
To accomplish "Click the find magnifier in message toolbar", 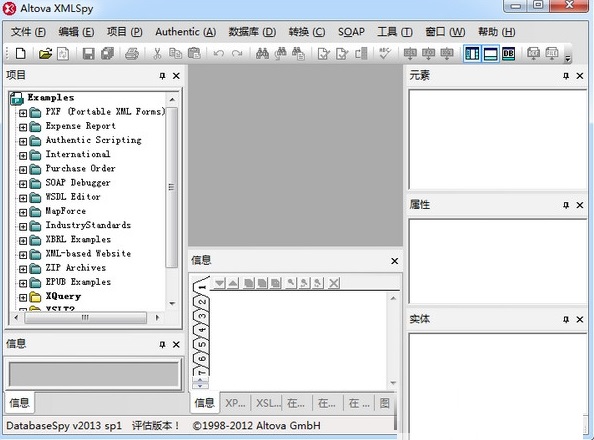I will 291,283.
